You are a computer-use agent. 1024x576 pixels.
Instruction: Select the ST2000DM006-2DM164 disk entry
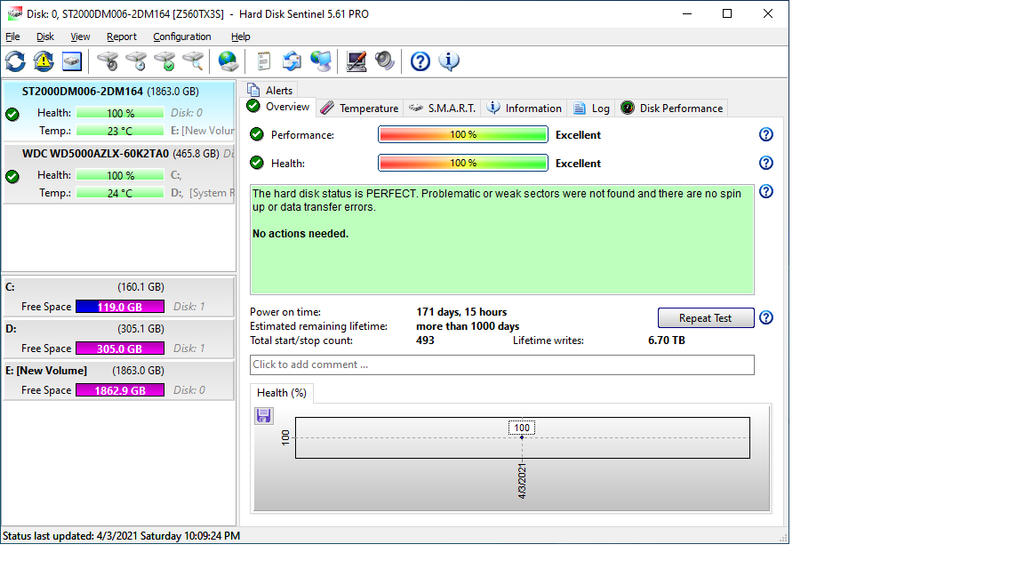[119, 110]
